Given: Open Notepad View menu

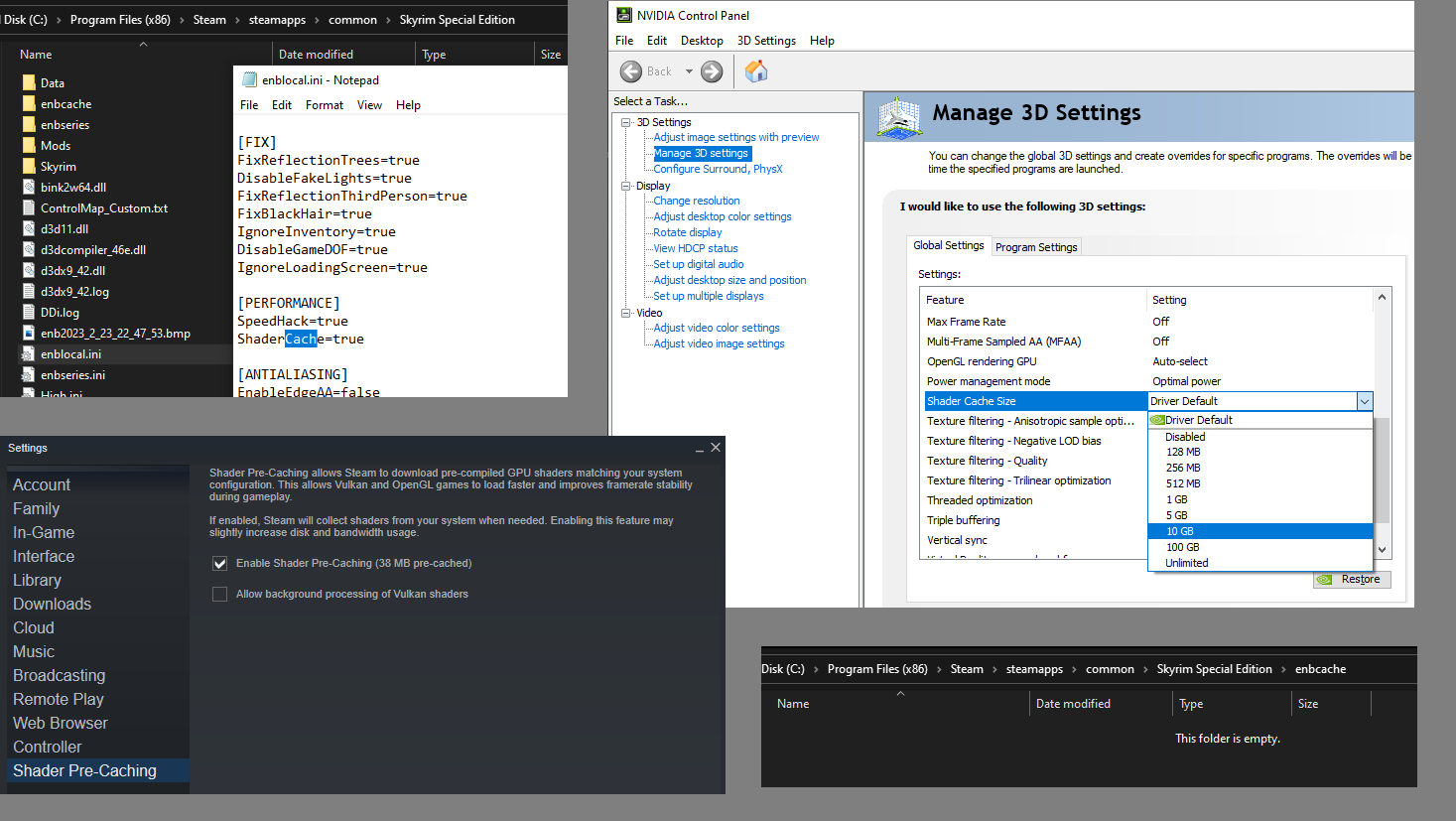Looking at the screenshot, I should pyautogui.click(x=369, y=105).
